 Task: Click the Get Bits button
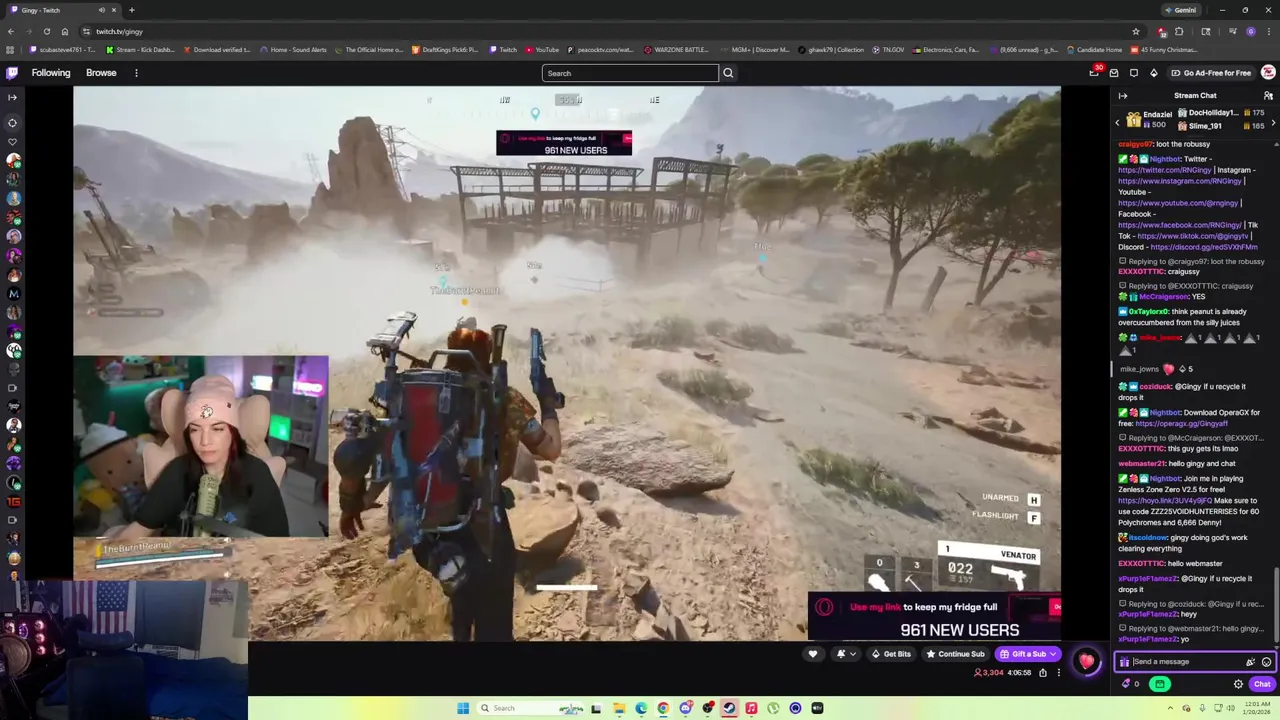[890, 654]
